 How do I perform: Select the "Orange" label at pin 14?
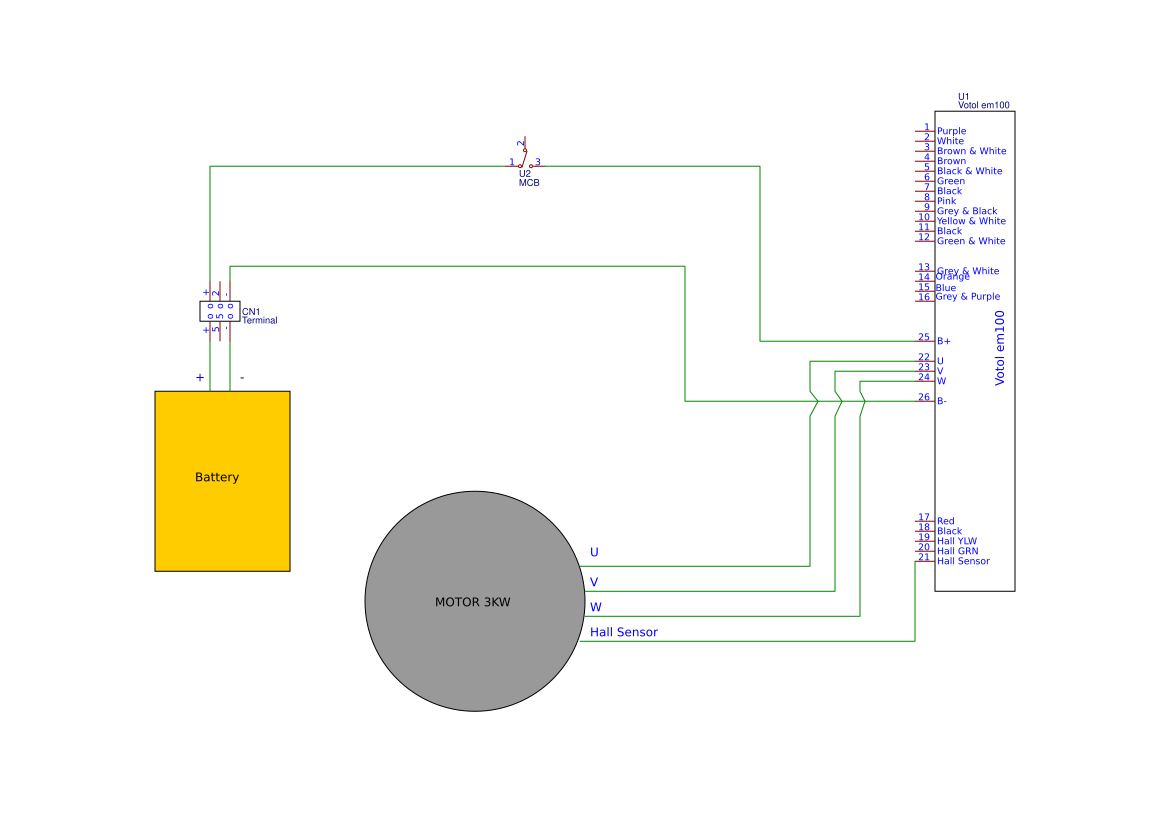953,277
